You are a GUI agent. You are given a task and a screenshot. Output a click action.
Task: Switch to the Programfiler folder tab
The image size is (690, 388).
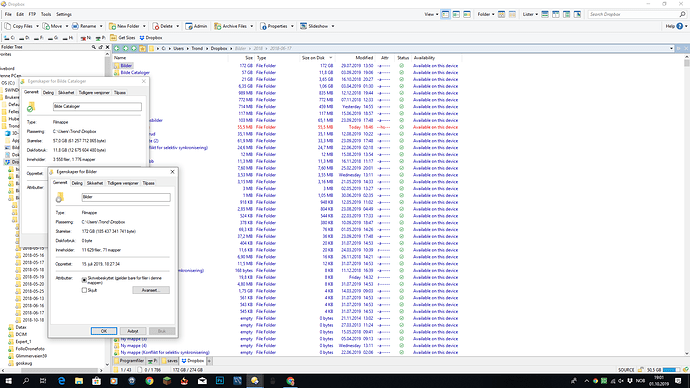click(129, 361)
